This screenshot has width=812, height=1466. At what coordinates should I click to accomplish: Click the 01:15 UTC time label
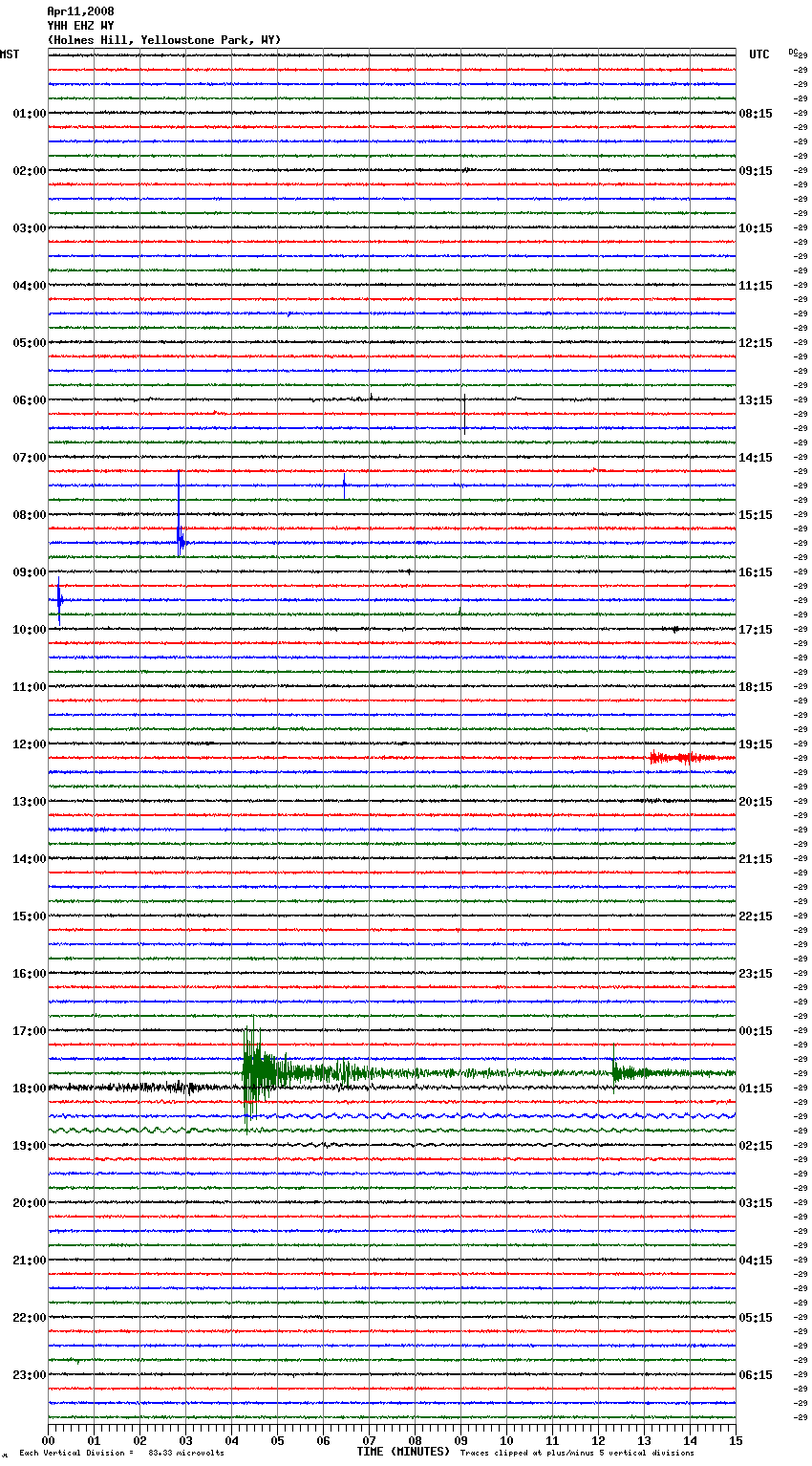pyautogui.click(x=756, y=1089)
